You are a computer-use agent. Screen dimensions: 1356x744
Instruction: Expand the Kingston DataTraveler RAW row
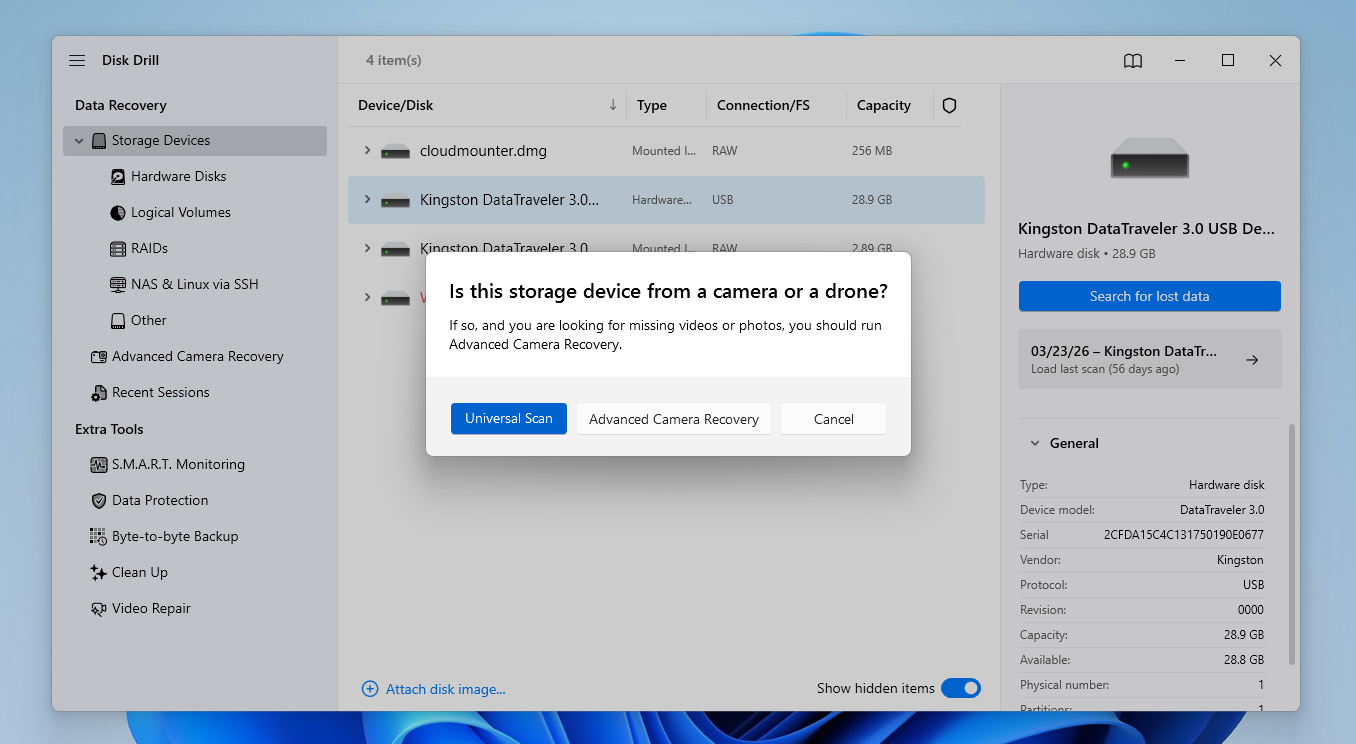(x=367, y=248)
